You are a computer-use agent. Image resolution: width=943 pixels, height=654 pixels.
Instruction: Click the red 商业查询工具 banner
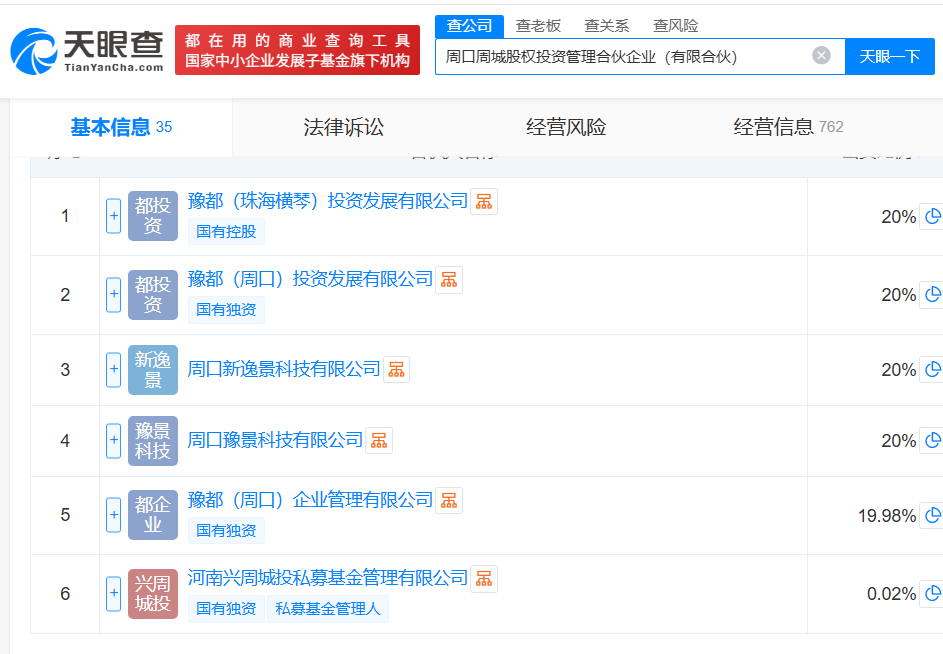tap(297, 51)
